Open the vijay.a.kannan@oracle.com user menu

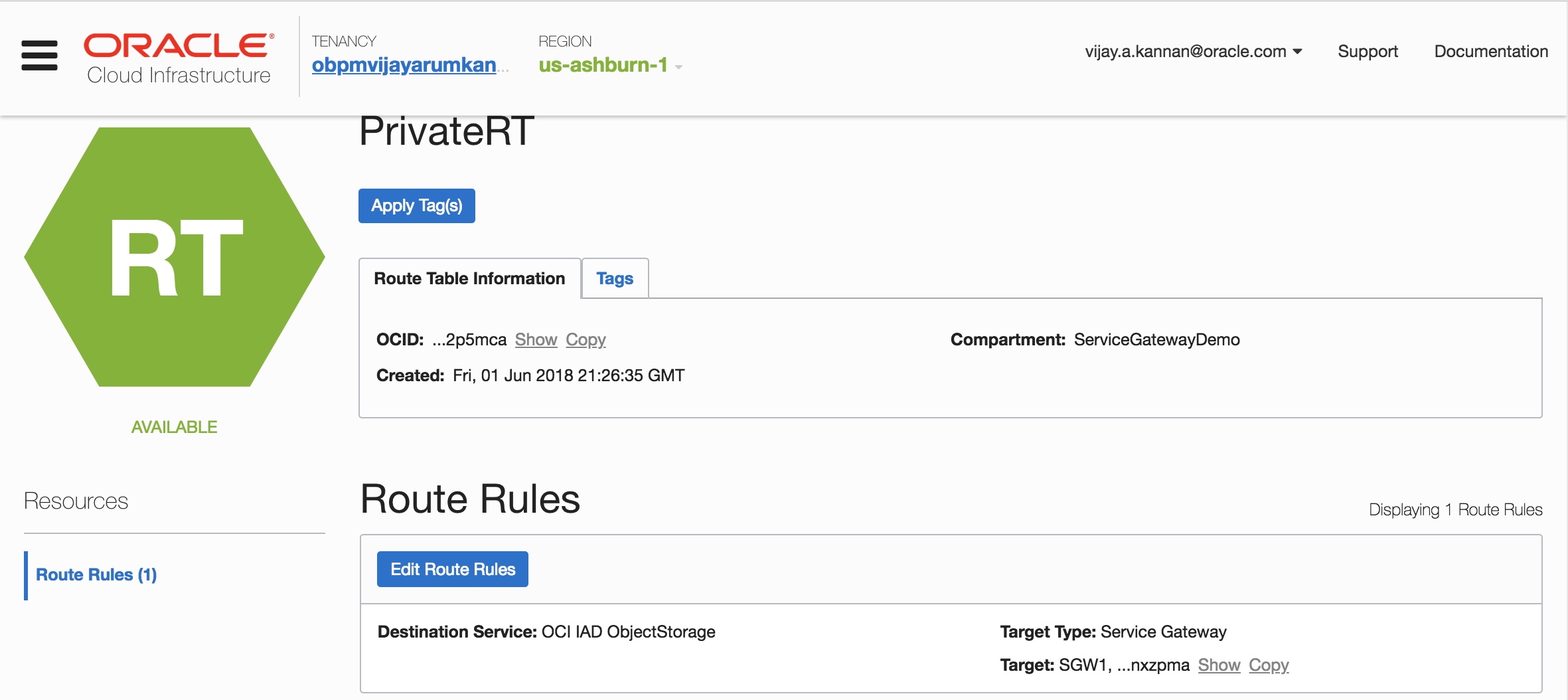[x=1193, y=51]
